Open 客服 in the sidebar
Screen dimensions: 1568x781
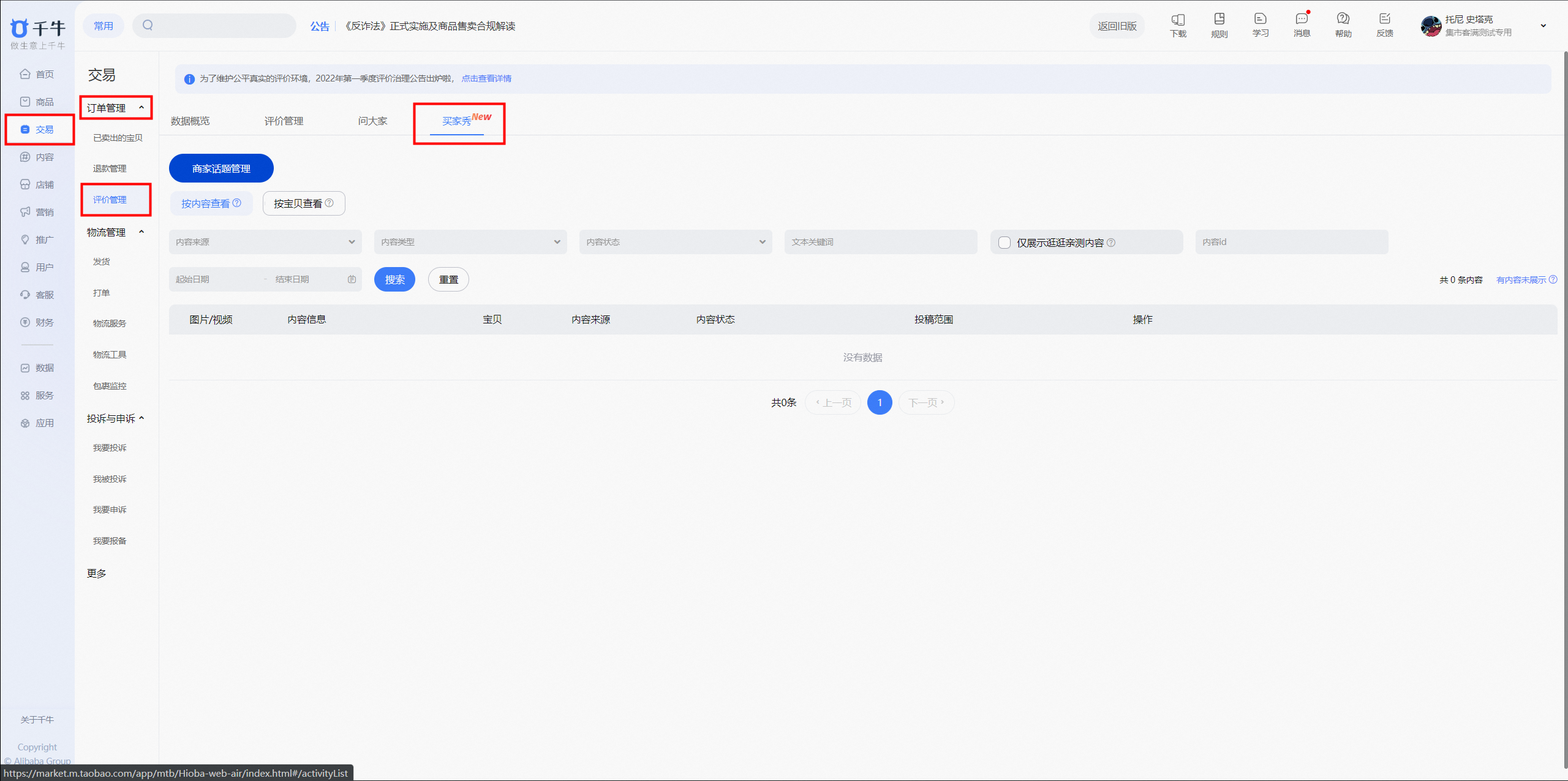37,295
